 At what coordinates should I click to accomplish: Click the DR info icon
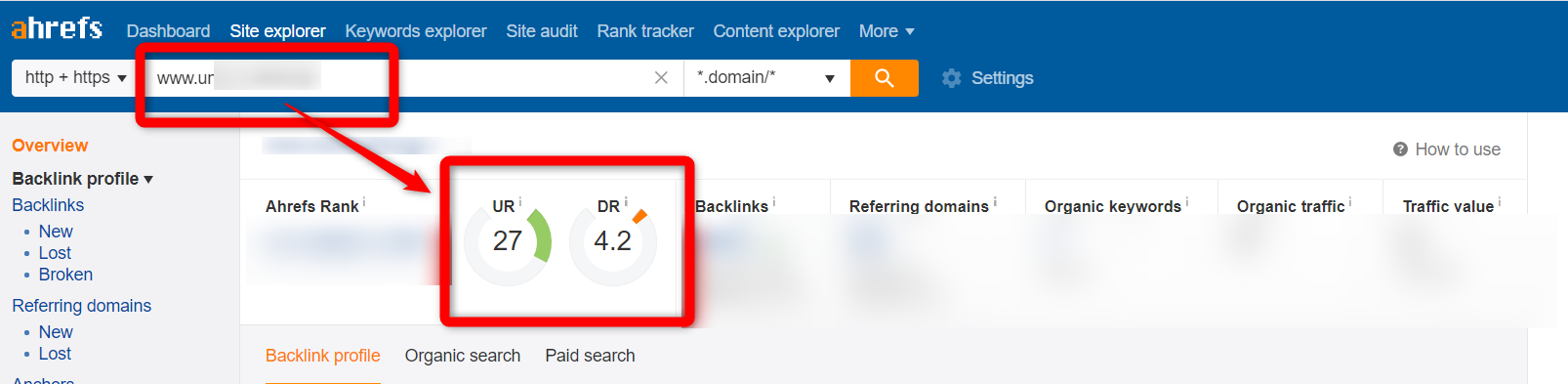pyautogui.click(x=626, y=202)
